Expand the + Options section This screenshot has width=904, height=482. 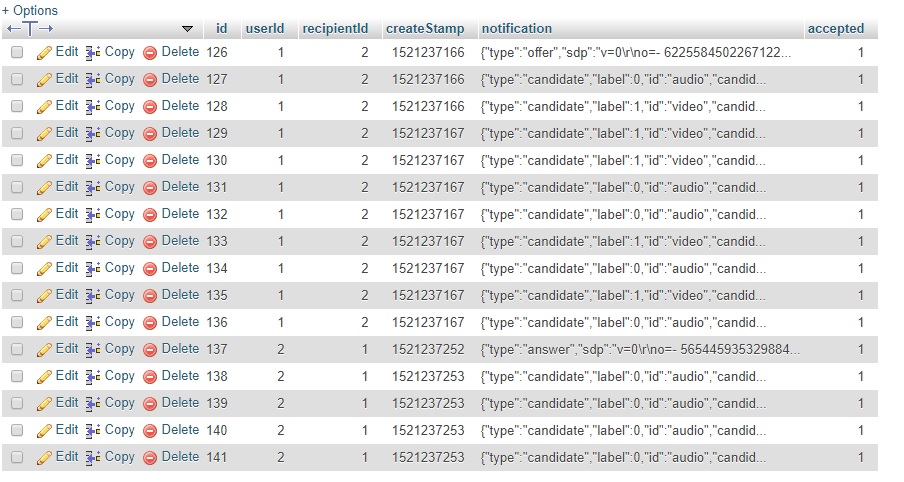[x=29, y=10]
